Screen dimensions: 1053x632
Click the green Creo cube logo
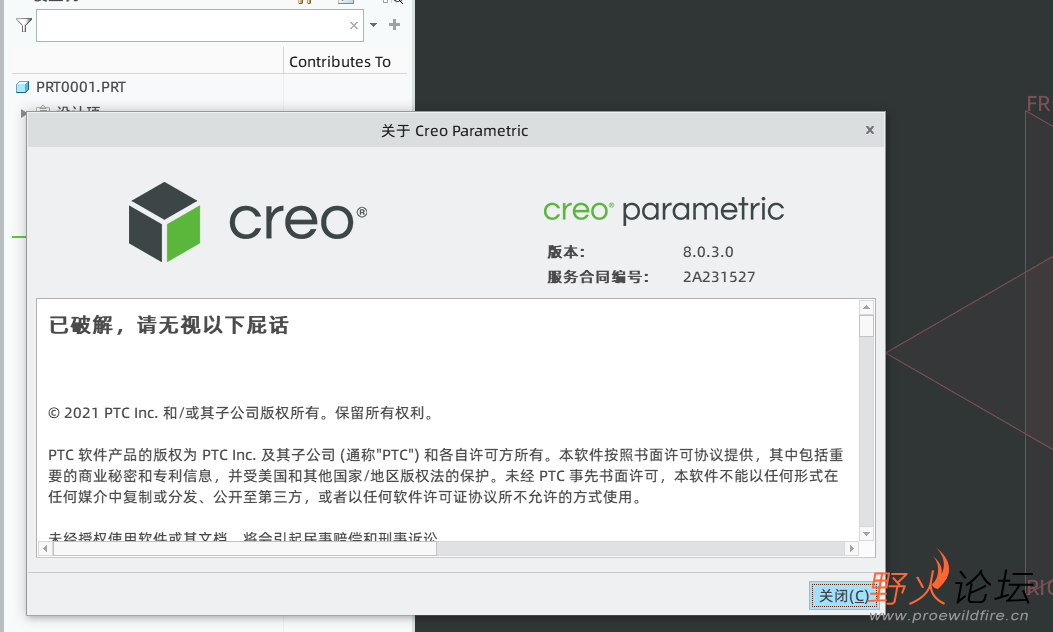(x=165, y=222)
